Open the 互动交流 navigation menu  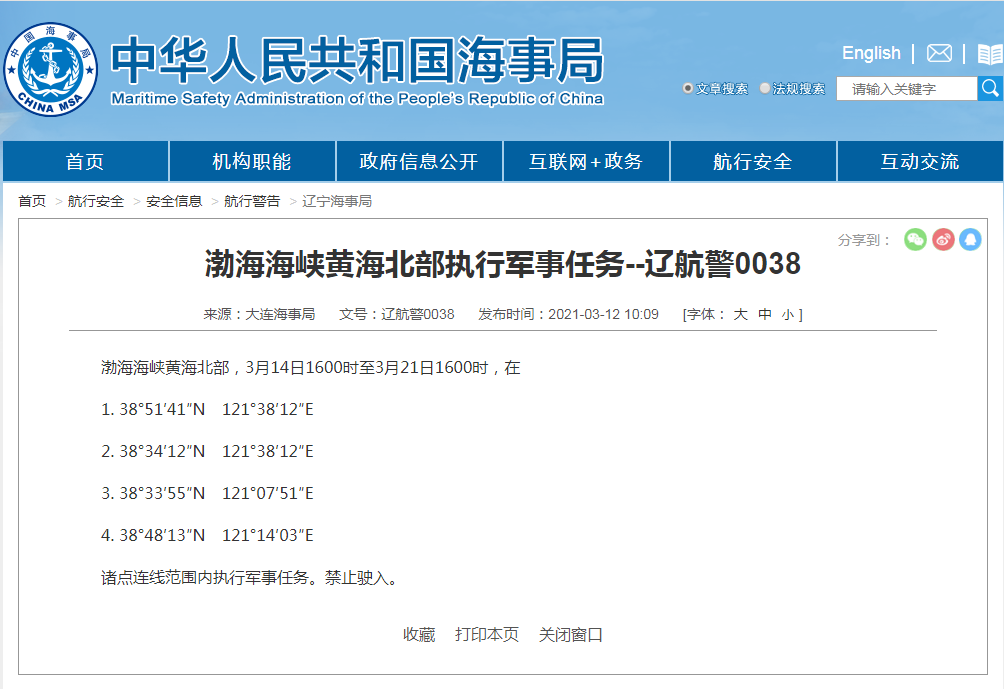pyautogui.click(x=920, y=161)
